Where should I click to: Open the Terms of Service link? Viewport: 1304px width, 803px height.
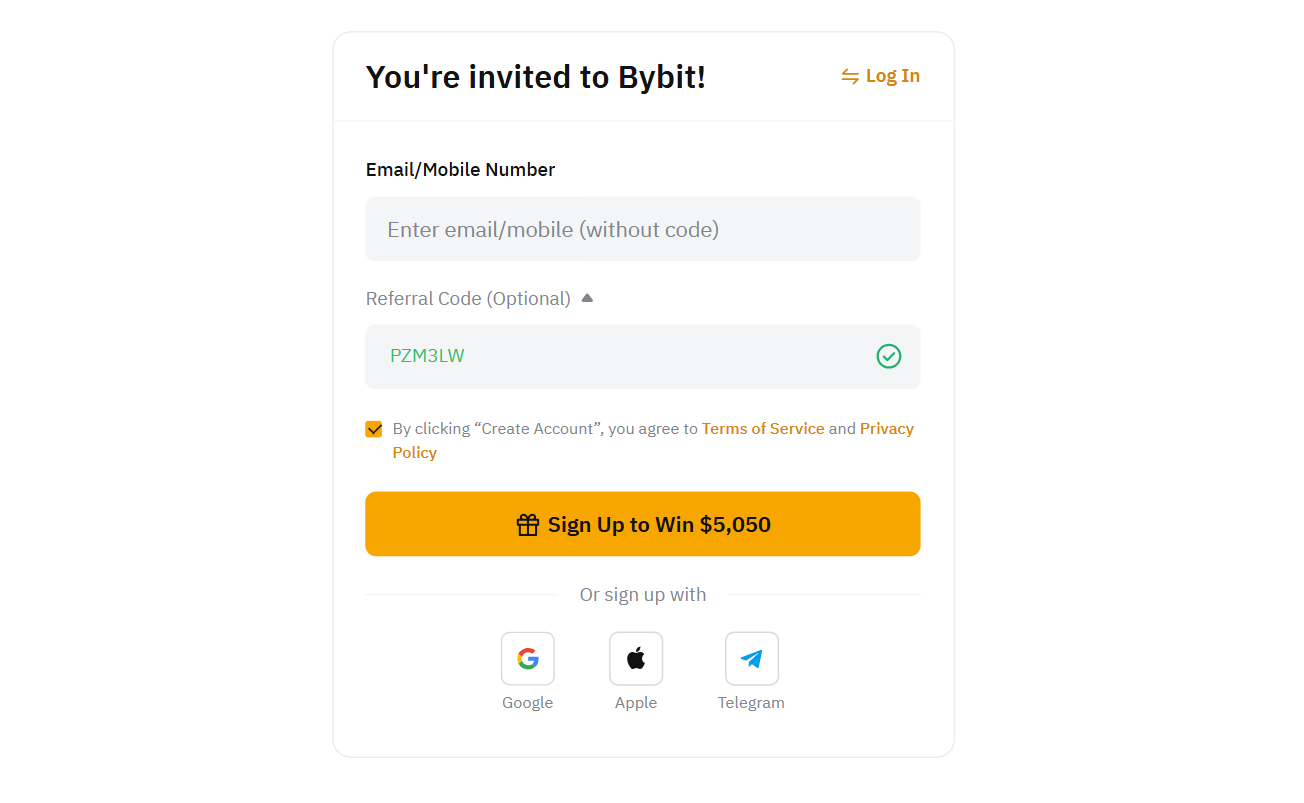763,428
